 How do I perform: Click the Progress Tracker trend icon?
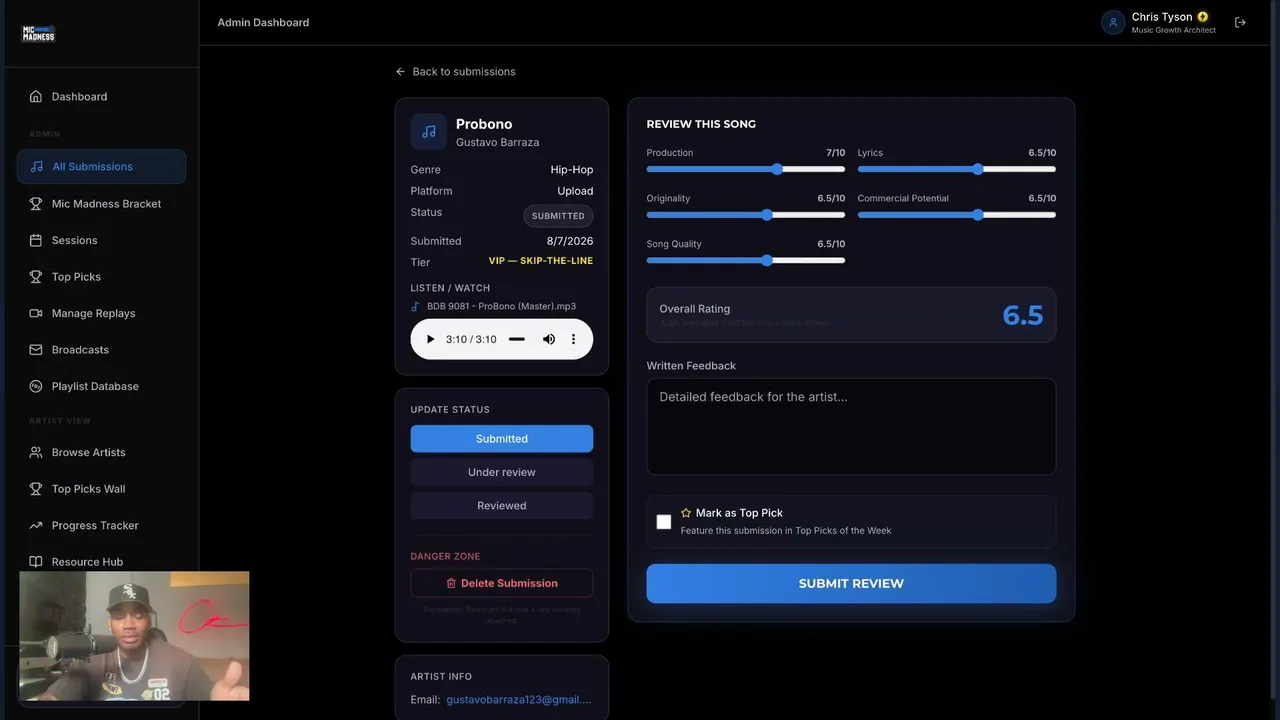36,525
